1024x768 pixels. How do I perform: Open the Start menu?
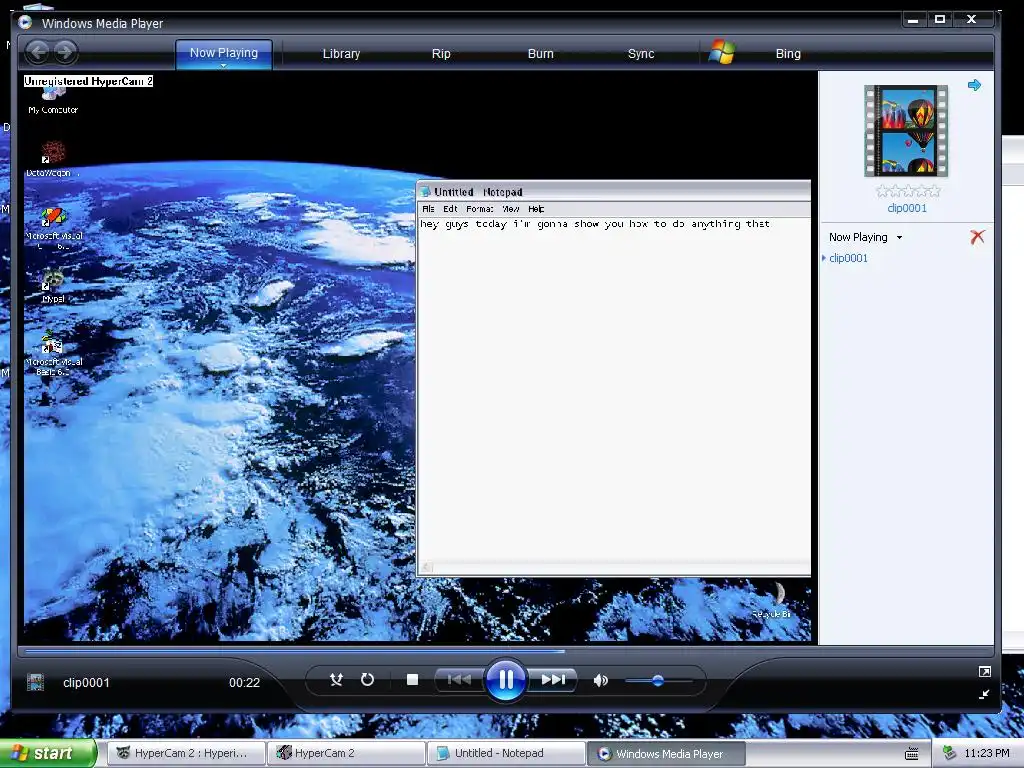click(47, 753)
